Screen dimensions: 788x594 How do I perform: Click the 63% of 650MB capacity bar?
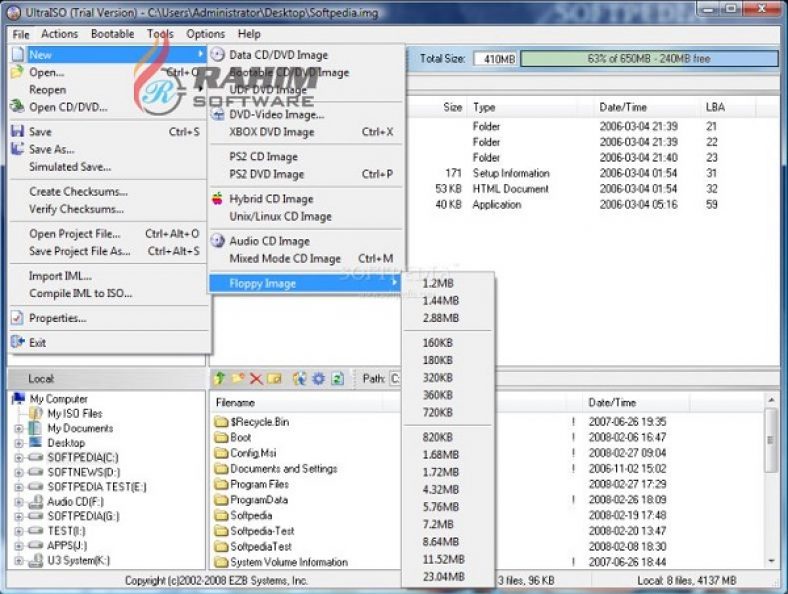tap(649, 59)
